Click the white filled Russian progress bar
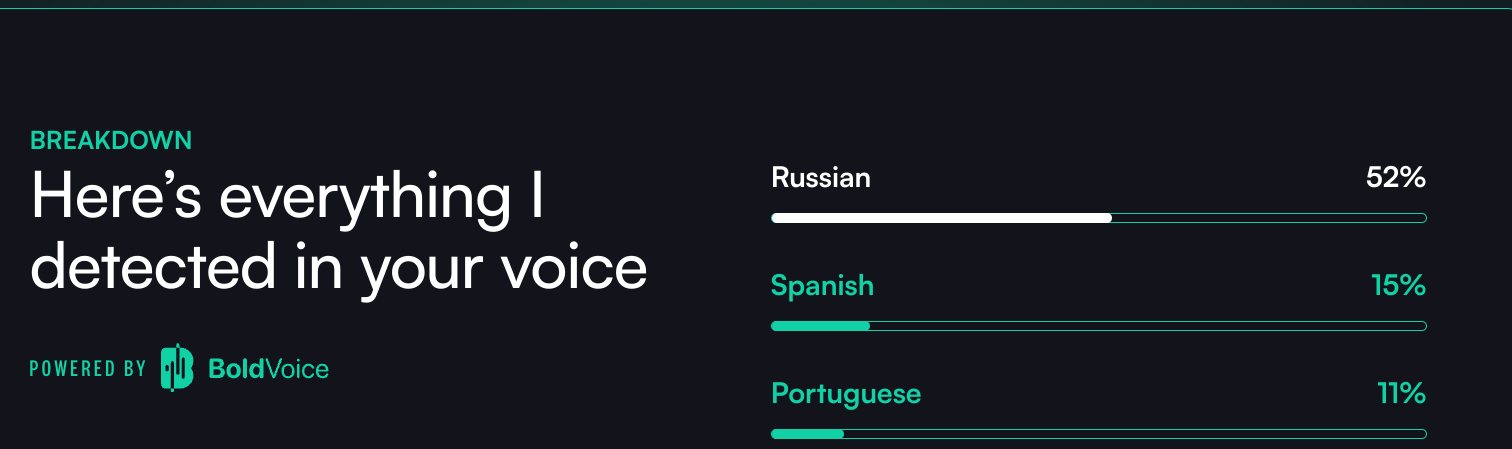This screenshot has height=449, width=1512. point(941,218)
